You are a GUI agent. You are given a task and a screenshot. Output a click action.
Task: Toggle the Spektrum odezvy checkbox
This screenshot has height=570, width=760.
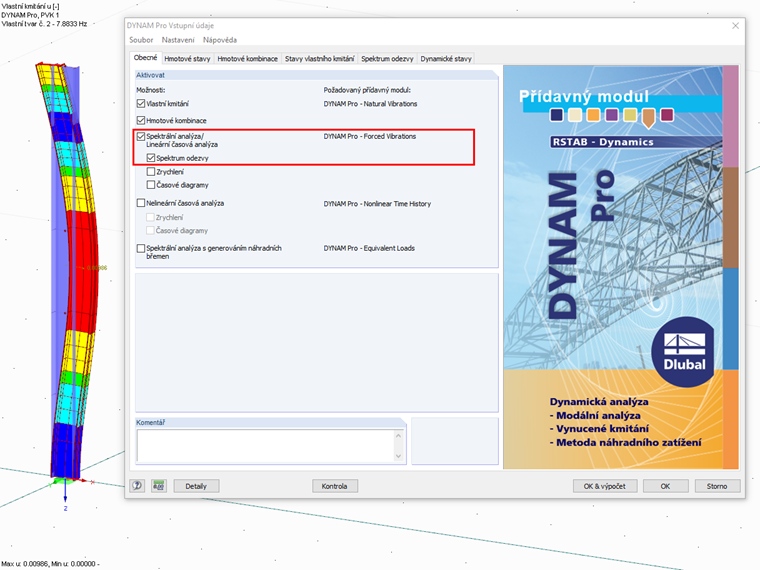[151, 158]
